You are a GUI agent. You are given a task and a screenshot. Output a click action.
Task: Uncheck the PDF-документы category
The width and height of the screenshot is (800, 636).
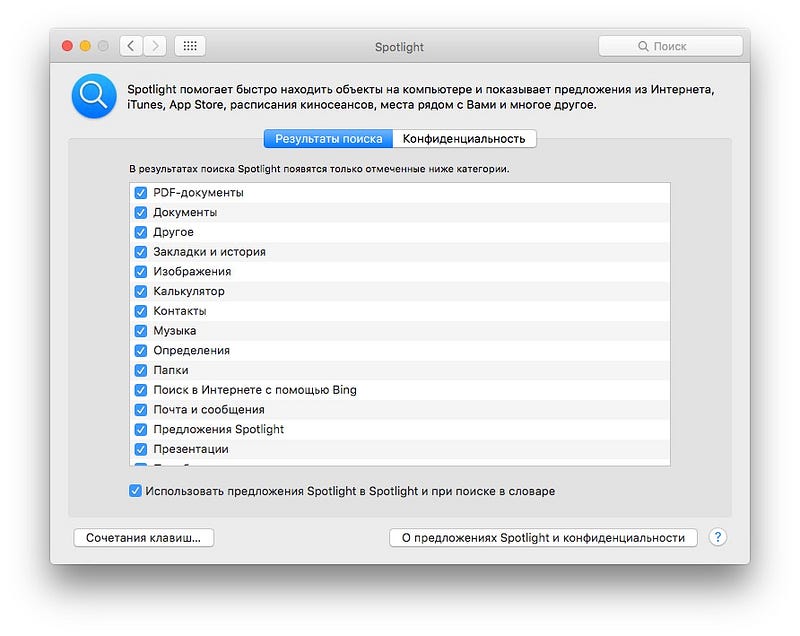[141, 193]
